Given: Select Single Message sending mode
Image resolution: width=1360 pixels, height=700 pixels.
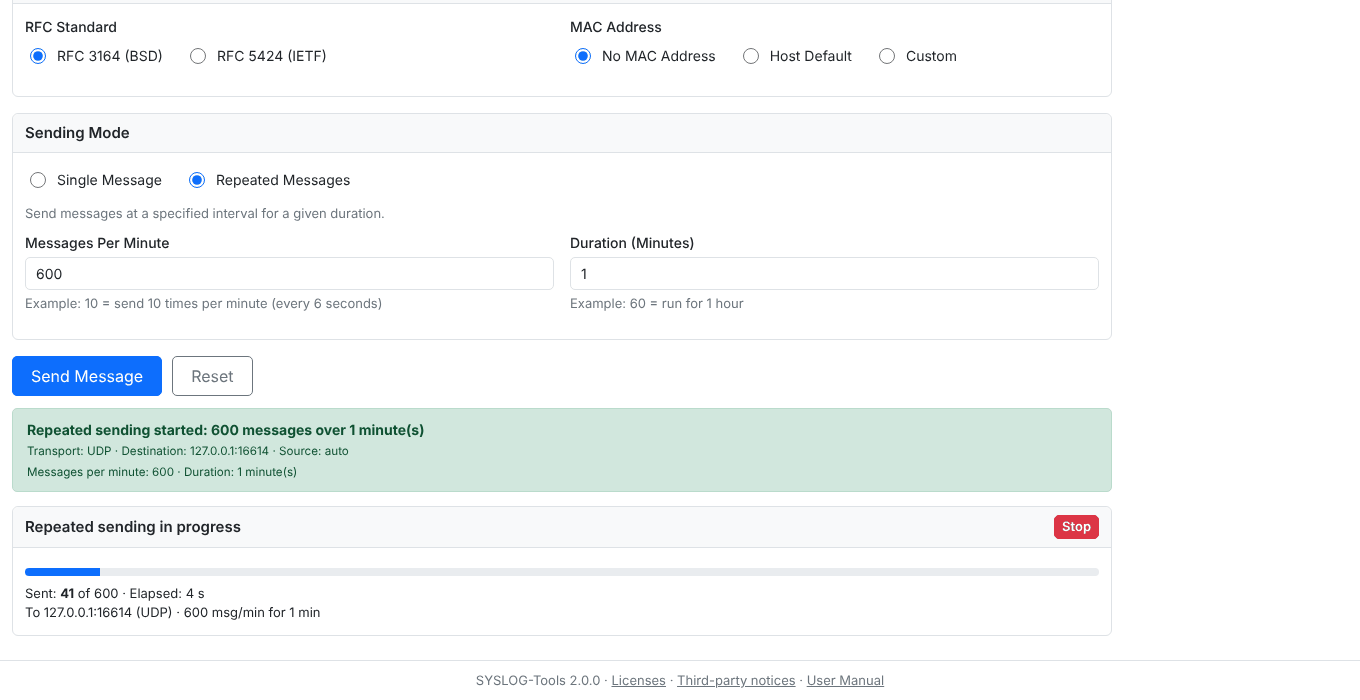Looking at the screenshot, I should 38,180.
